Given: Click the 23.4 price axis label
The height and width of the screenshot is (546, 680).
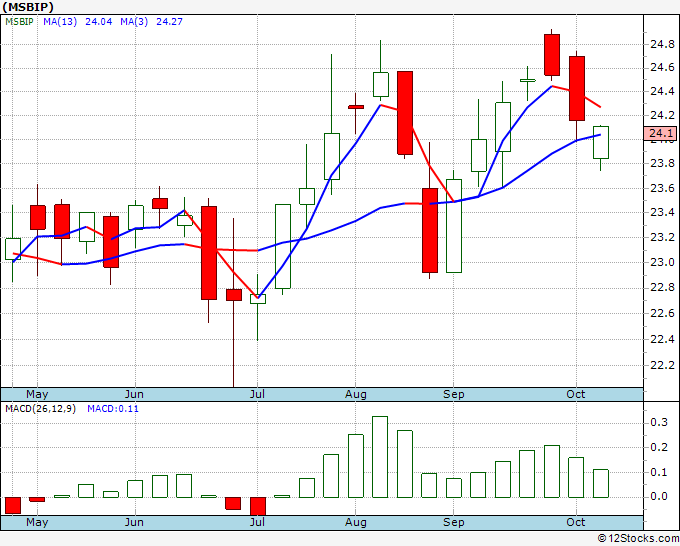Looking at the screenshot, I should [662, 213].
